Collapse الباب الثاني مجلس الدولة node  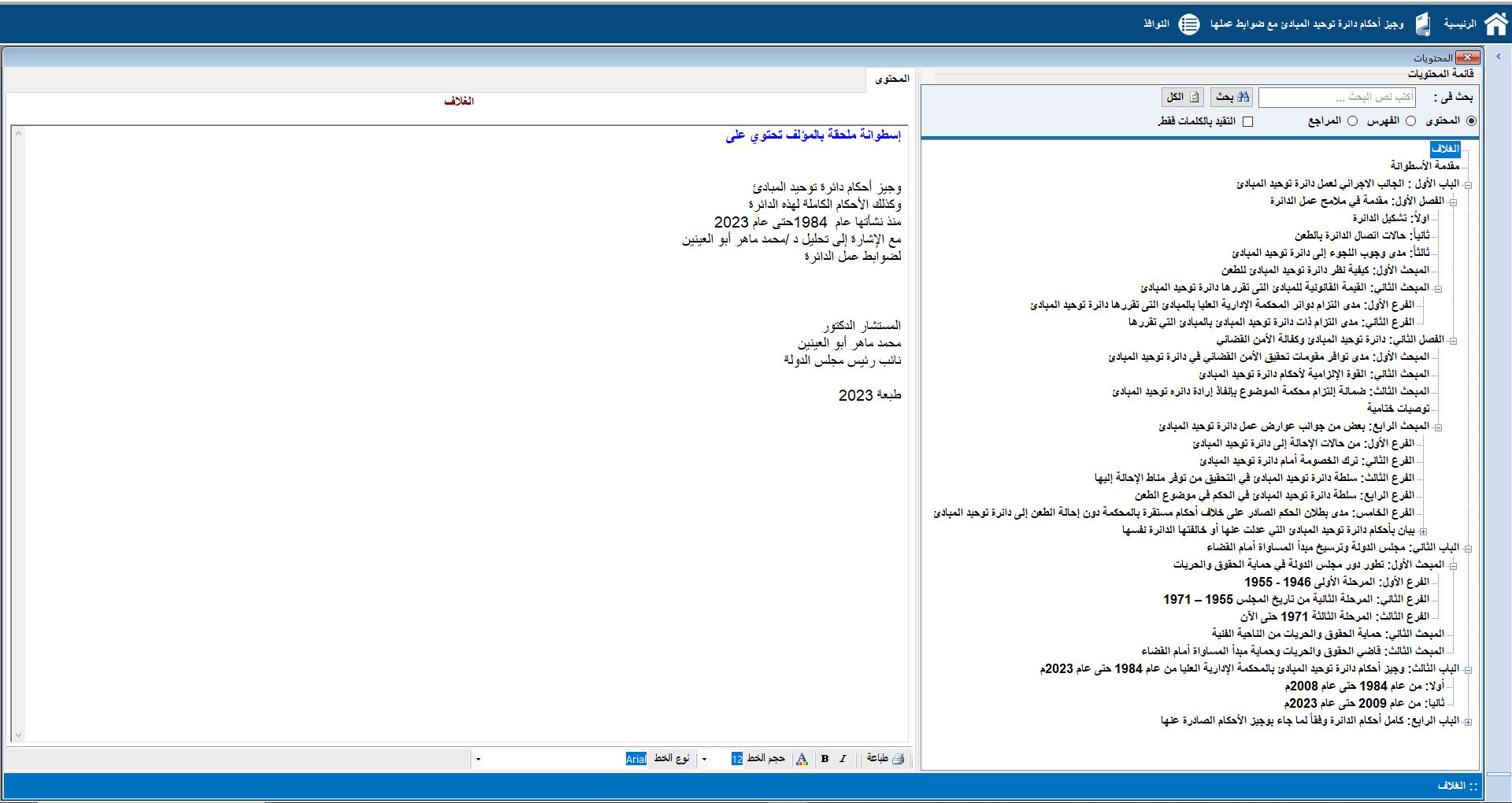point(1468,549)
